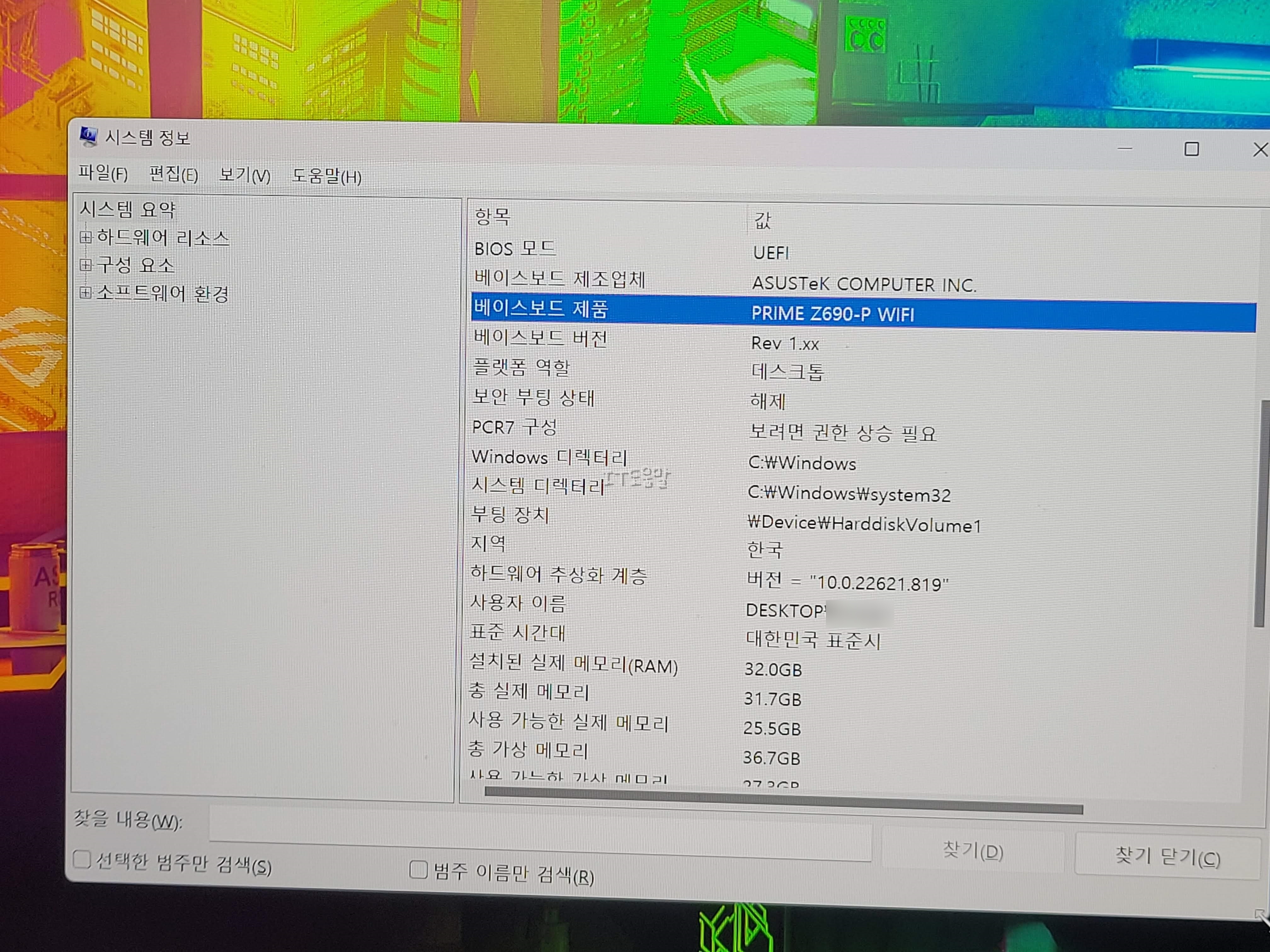
Task: Click the horizontal scrollbar in details pane
Action: click(x=783, y=801)
